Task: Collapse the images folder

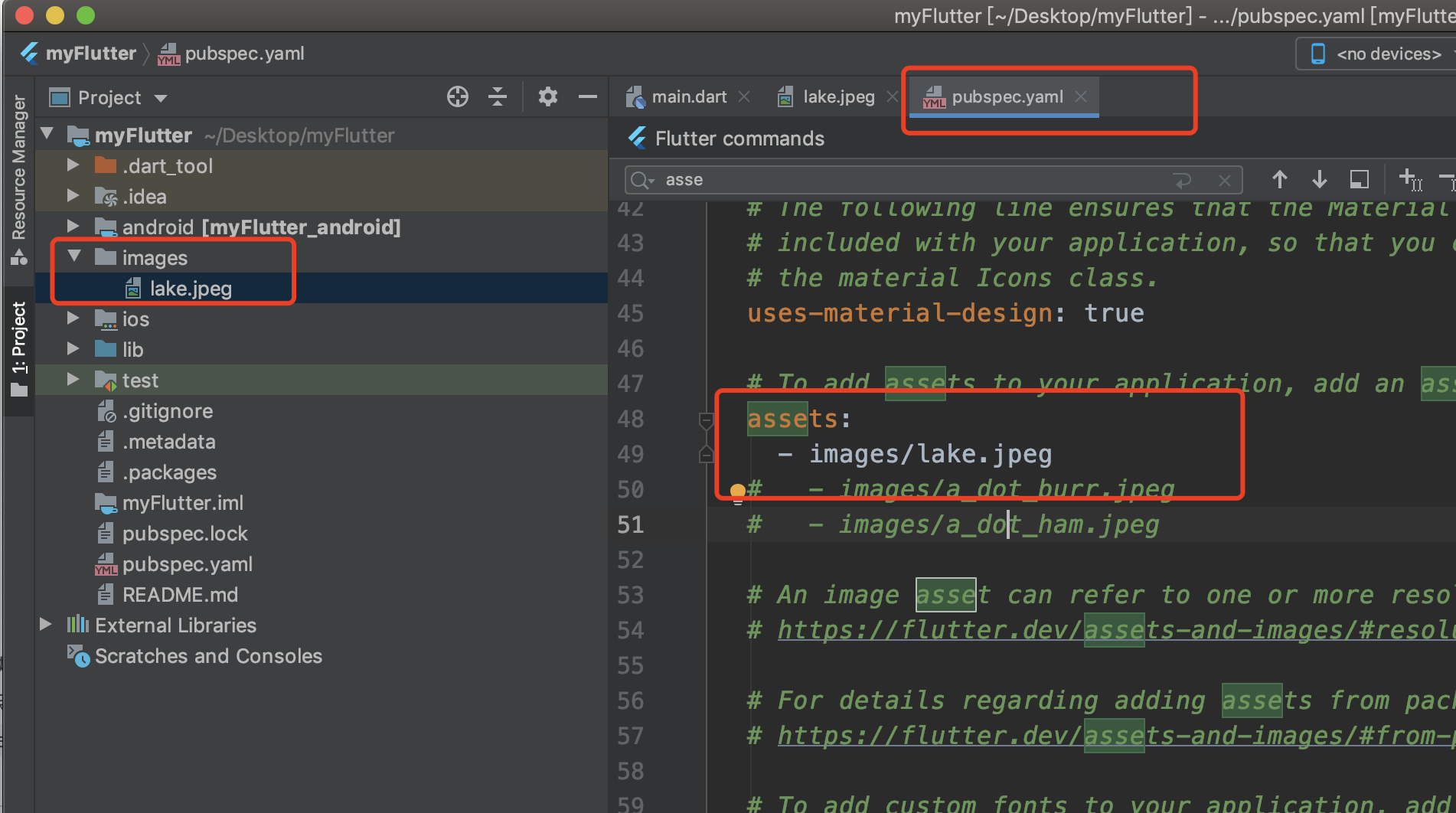Action: 74,256
